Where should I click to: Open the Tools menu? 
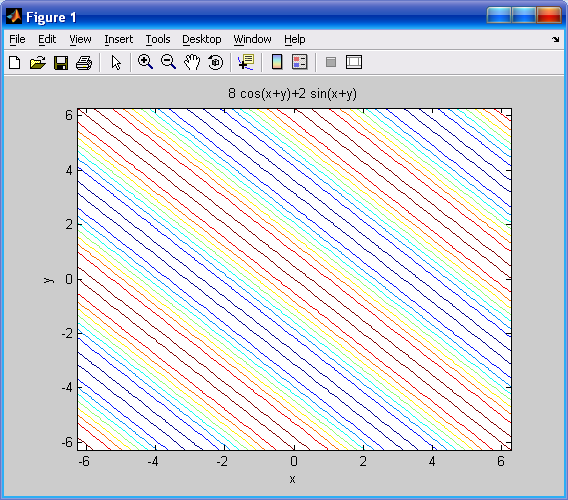coord(158,39)
